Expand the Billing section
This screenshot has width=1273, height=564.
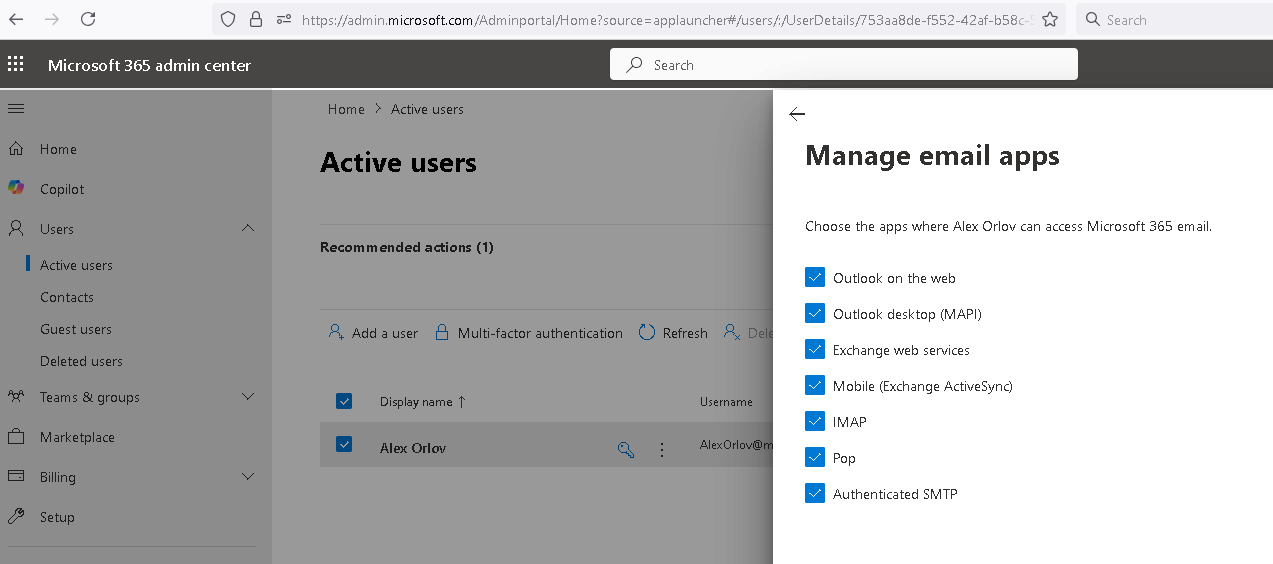click(248, 477)
